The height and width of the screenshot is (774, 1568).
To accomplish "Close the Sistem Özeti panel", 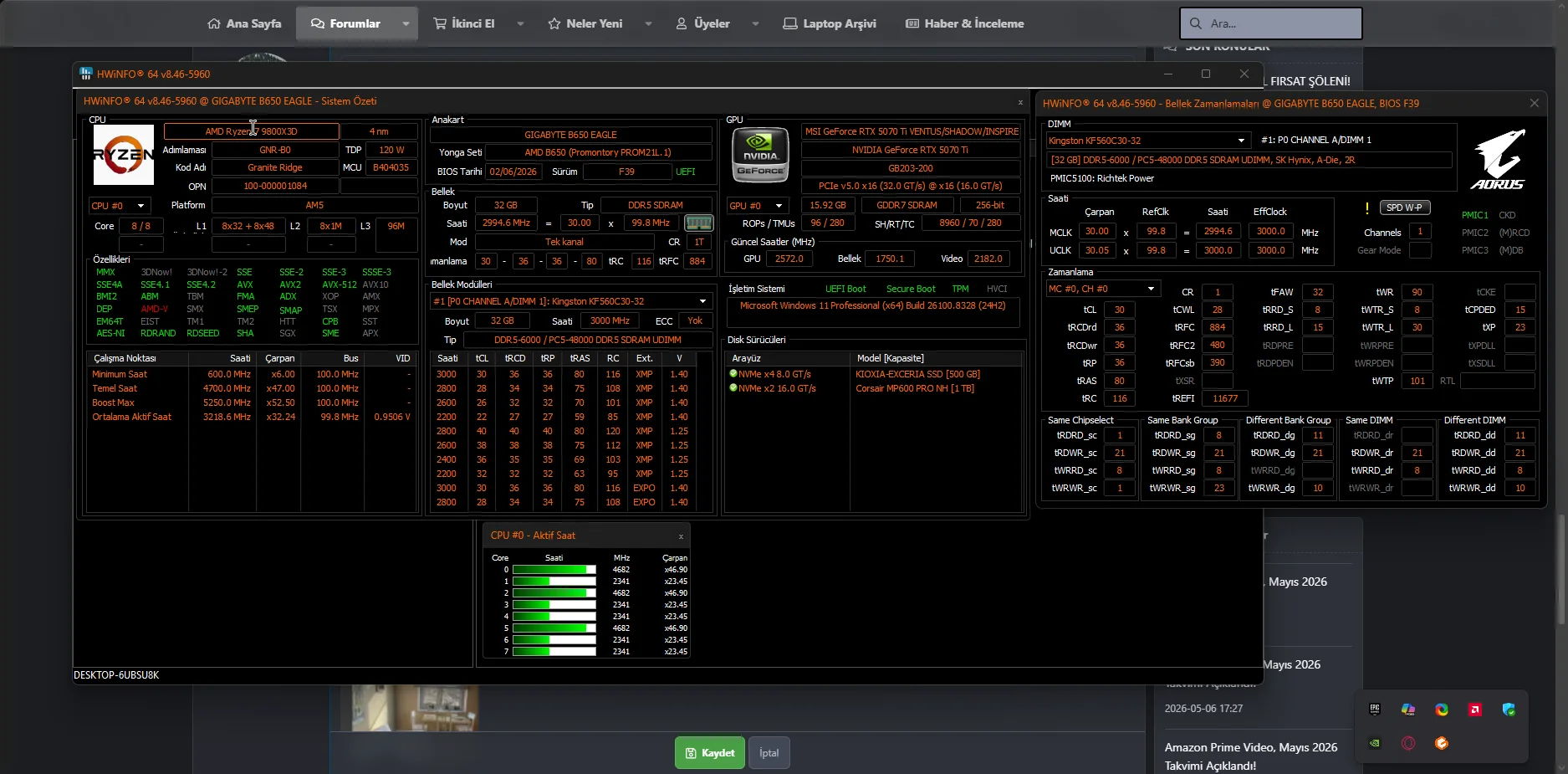I will (x=1020, y=102).
